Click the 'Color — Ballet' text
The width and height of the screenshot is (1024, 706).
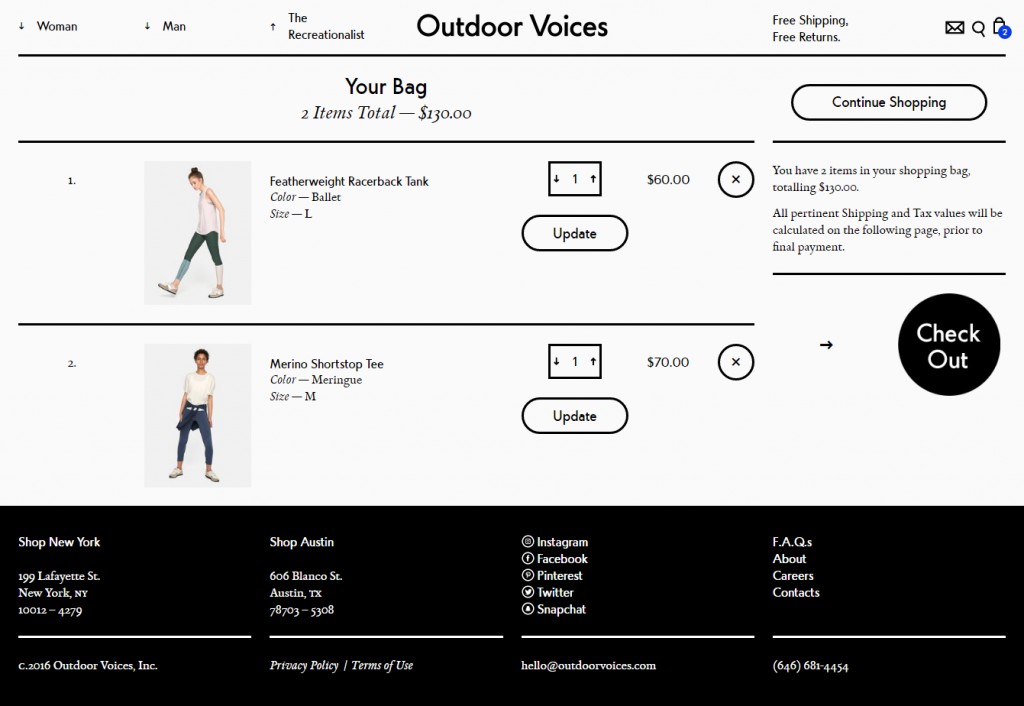click(x=305, y=197)
